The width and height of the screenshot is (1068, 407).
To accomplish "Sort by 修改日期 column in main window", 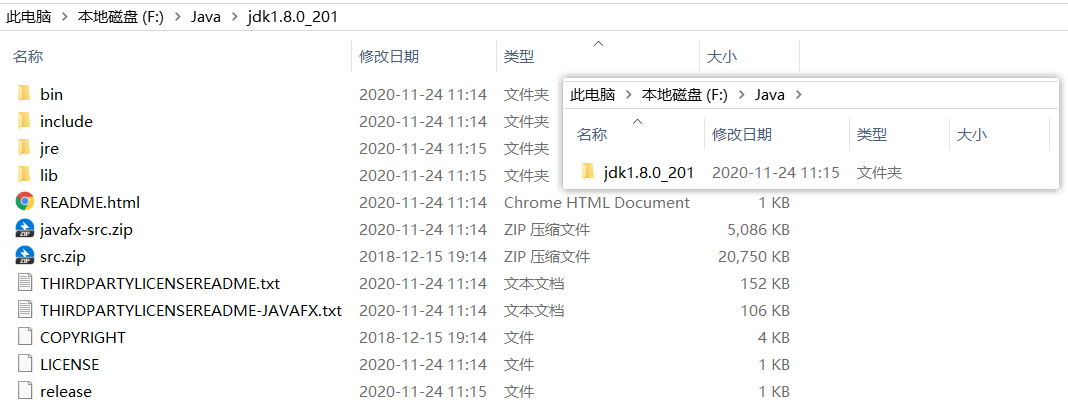I will click(389, 56).
